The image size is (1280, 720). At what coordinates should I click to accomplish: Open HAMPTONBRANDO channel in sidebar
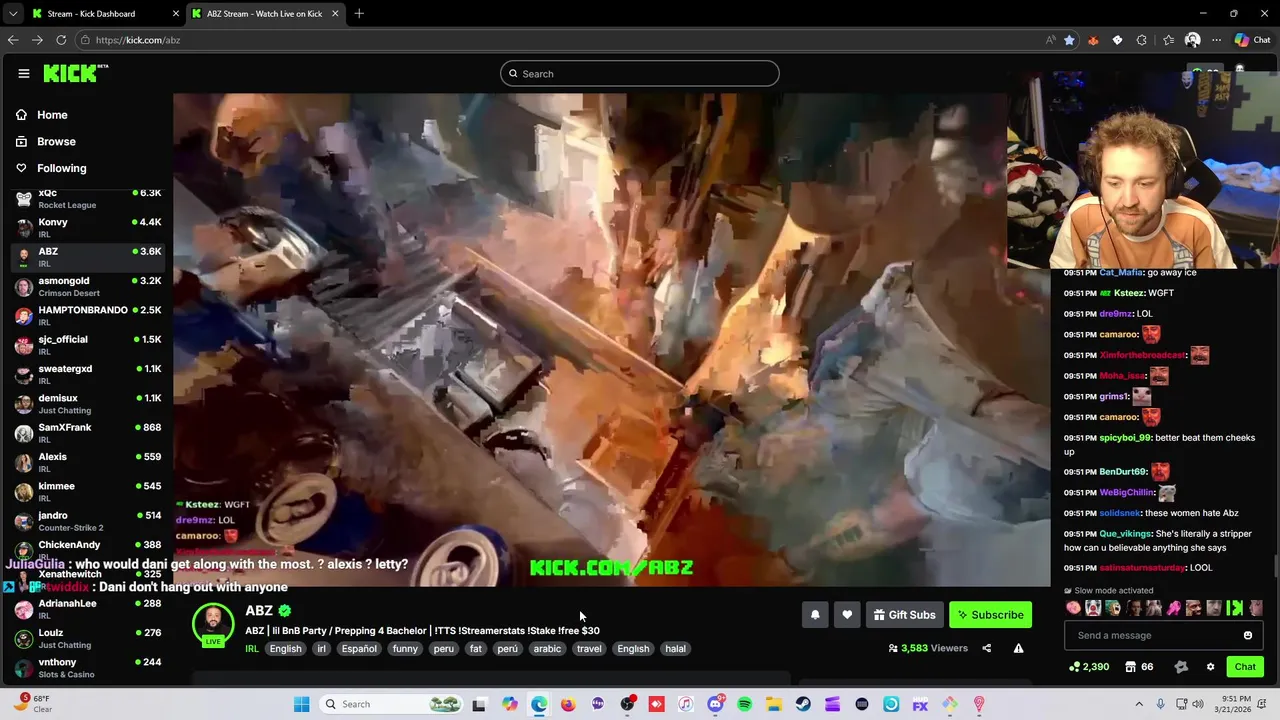(x=87, y=316)
